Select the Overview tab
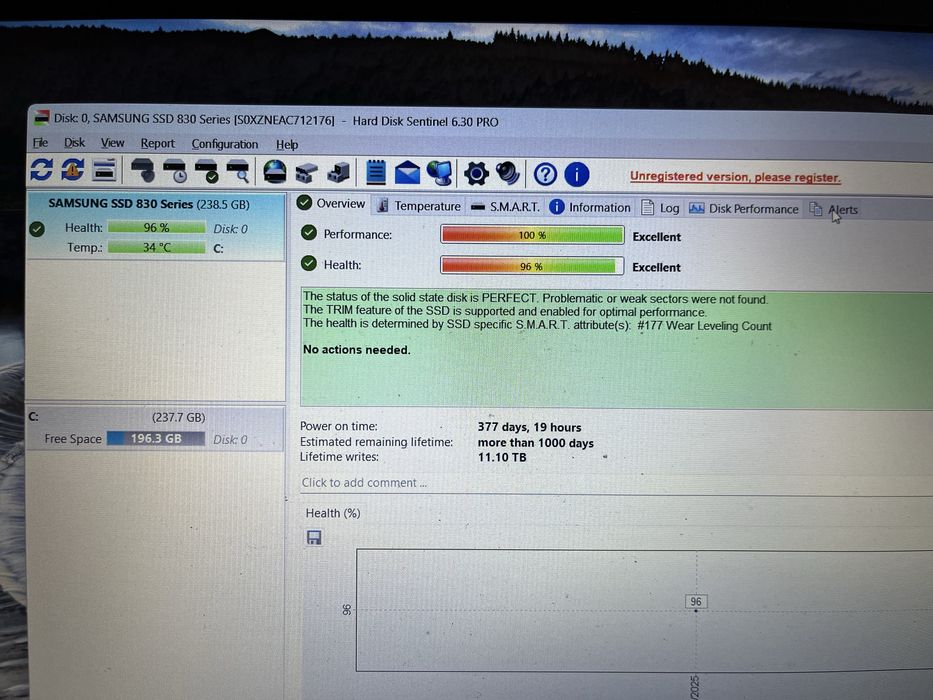933x700 pixels. pos(331,204)
